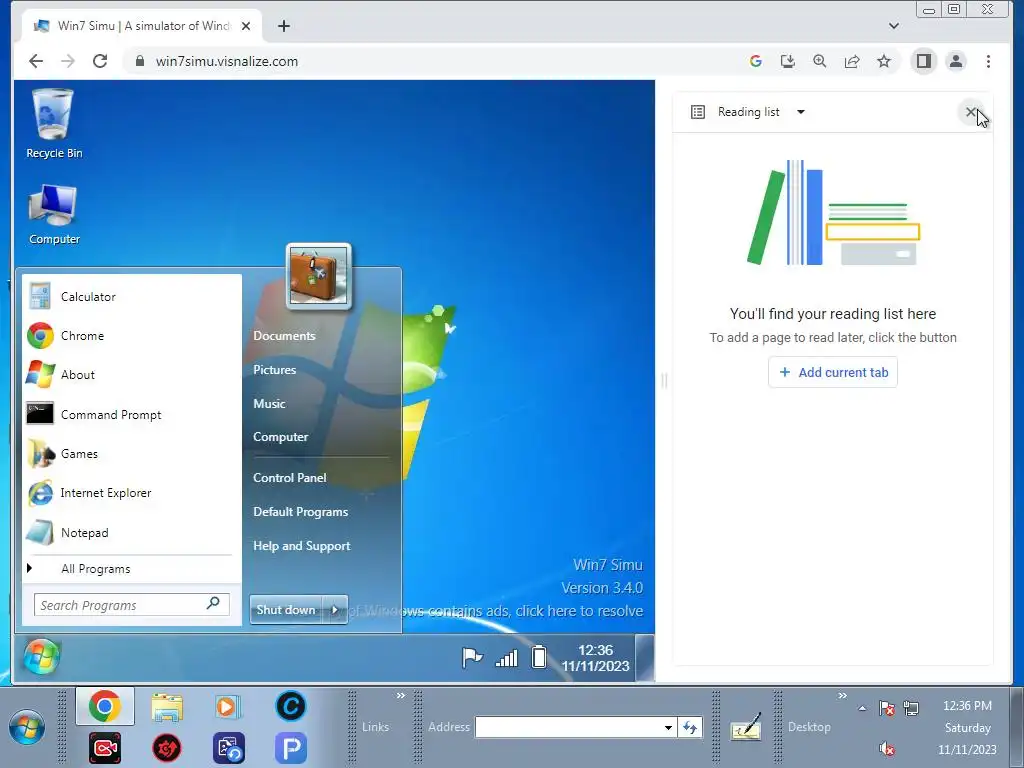Click the blue C app taskbar icon

pyautogui.click(x=291, y=706)
